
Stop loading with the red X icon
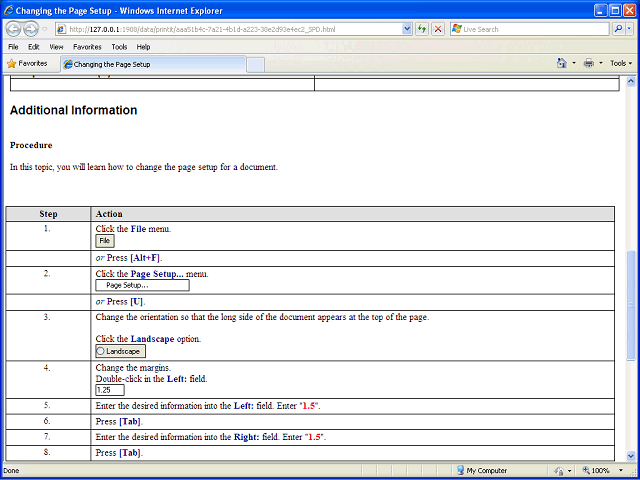tap(438, 29)
